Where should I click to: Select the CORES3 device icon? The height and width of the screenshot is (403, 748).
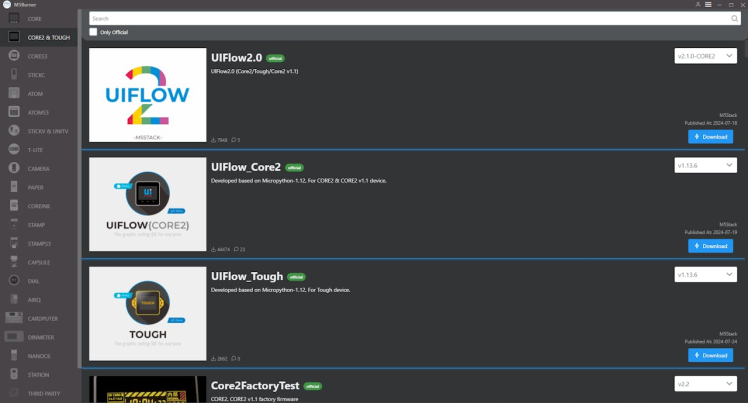(x=14, y=55)
